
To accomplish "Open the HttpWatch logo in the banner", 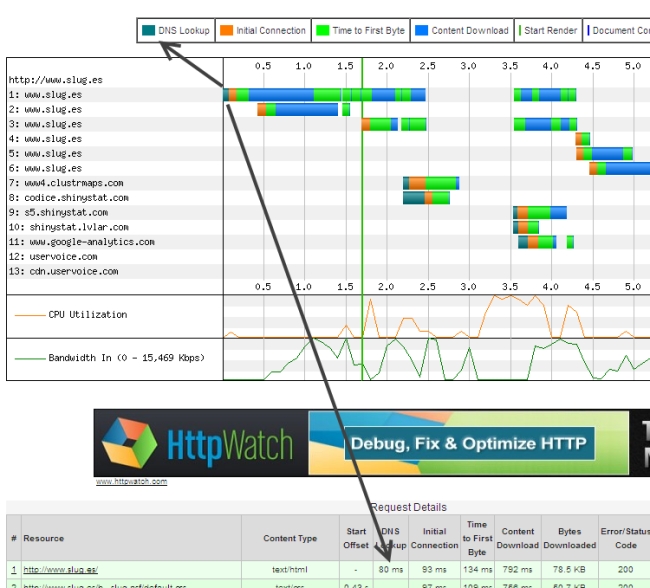I will click(198, 445).
